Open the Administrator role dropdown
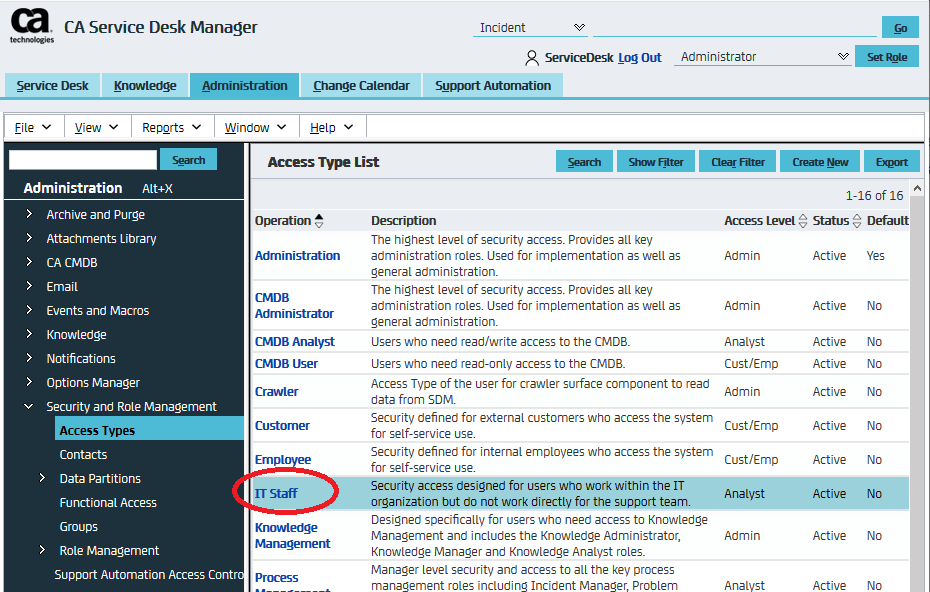Screen dimensions: 930x592 843,57
